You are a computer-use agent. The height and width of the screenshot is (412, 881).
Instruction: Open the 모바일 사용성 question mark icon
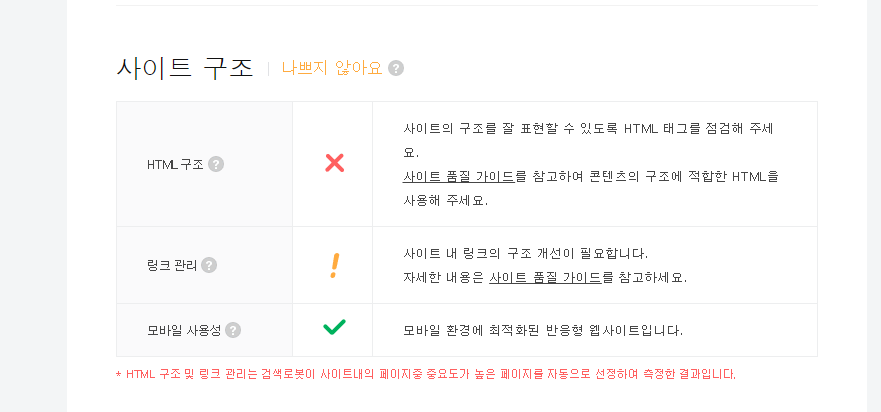click(233, 330)
